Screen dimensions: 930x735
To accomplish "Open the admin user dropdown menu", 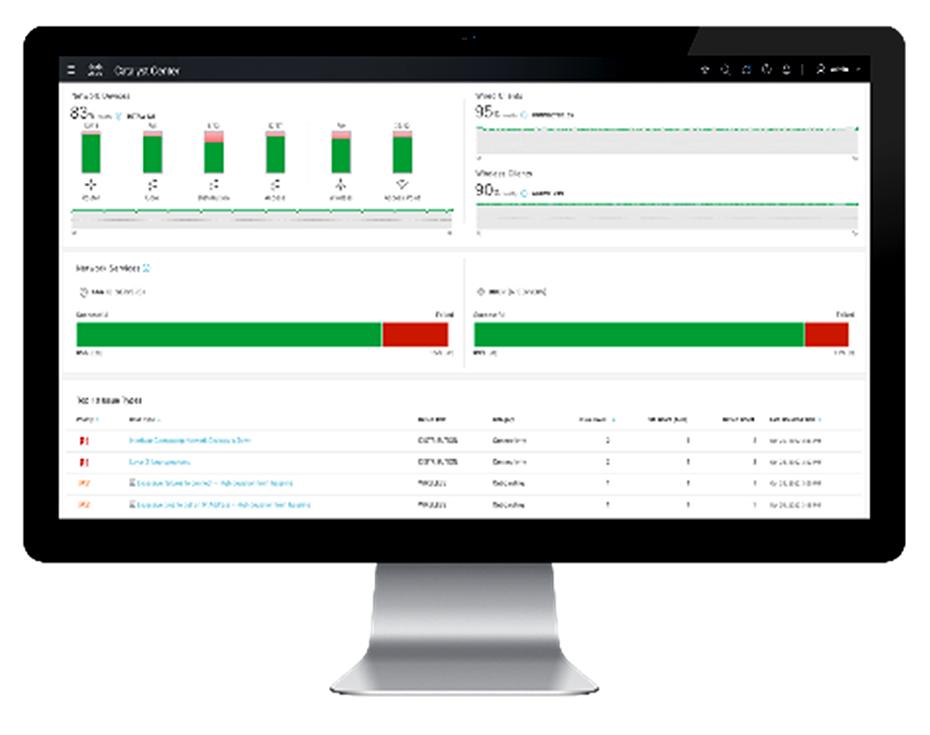I will pos(839,70).
